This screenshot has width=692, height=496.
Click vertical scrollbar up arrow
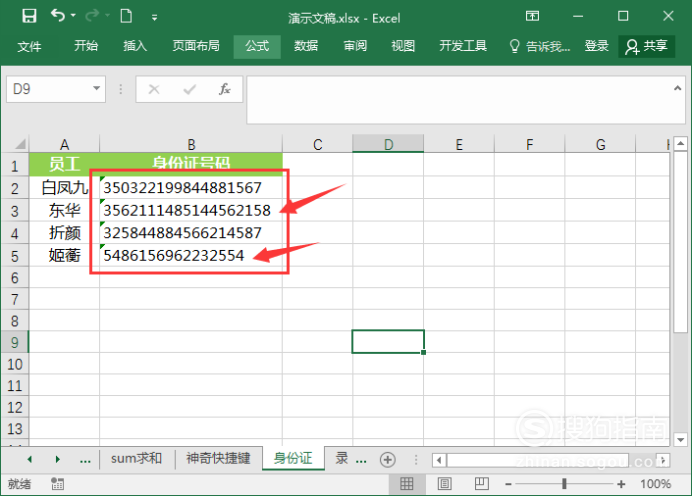[681, 143]
